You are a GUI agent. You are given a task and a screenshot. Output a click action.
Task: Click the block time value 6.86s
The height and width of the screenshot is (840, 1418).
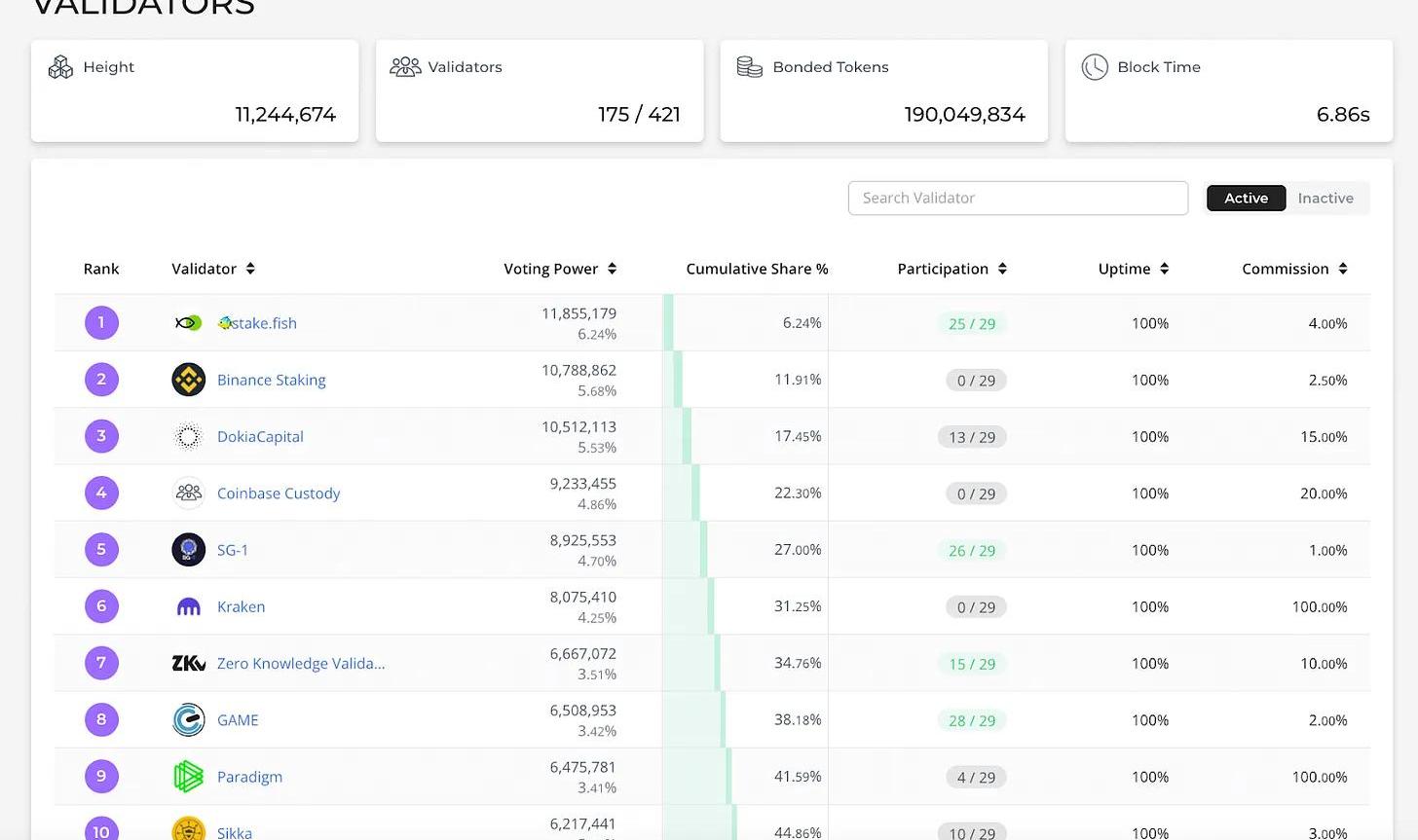pyautogui.click(x=1343, y=115)
